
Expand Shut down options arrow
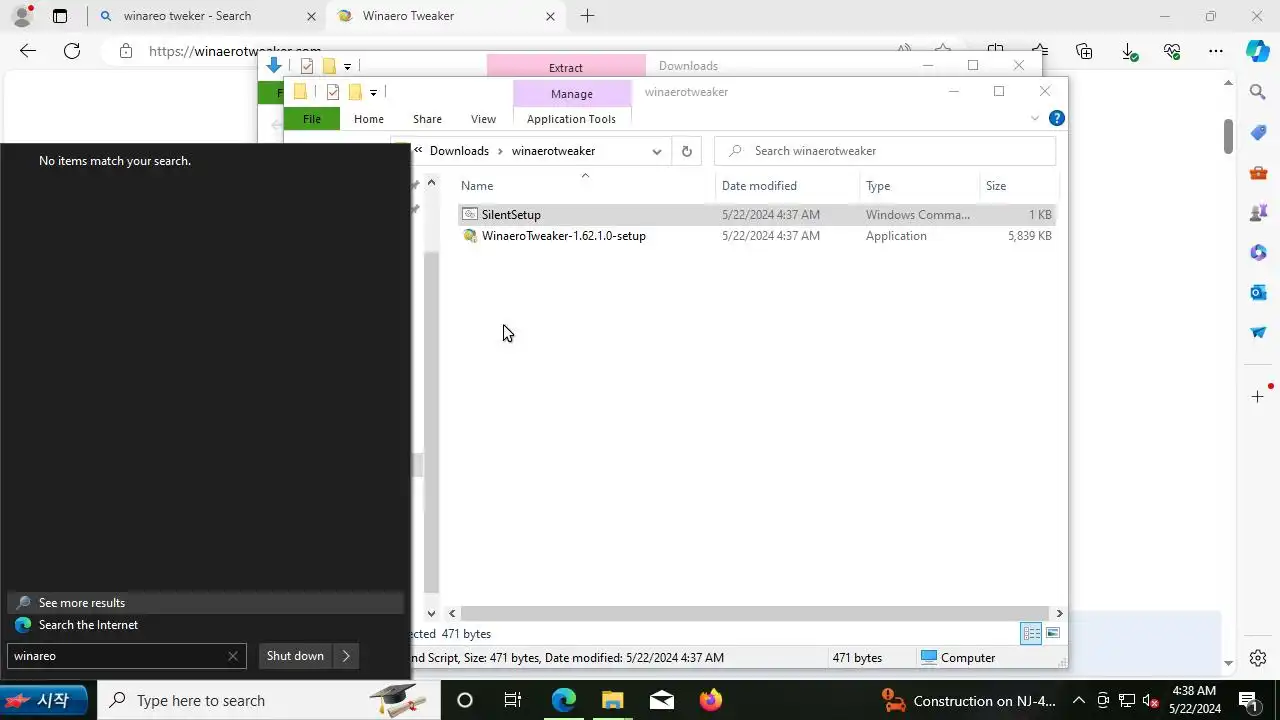click(346, 656)
